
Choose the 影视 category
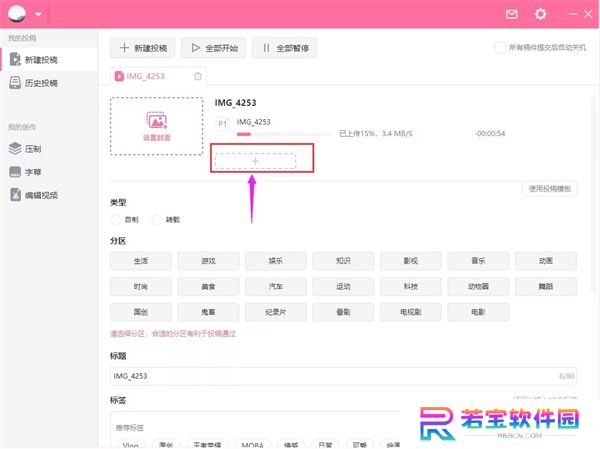411,261
